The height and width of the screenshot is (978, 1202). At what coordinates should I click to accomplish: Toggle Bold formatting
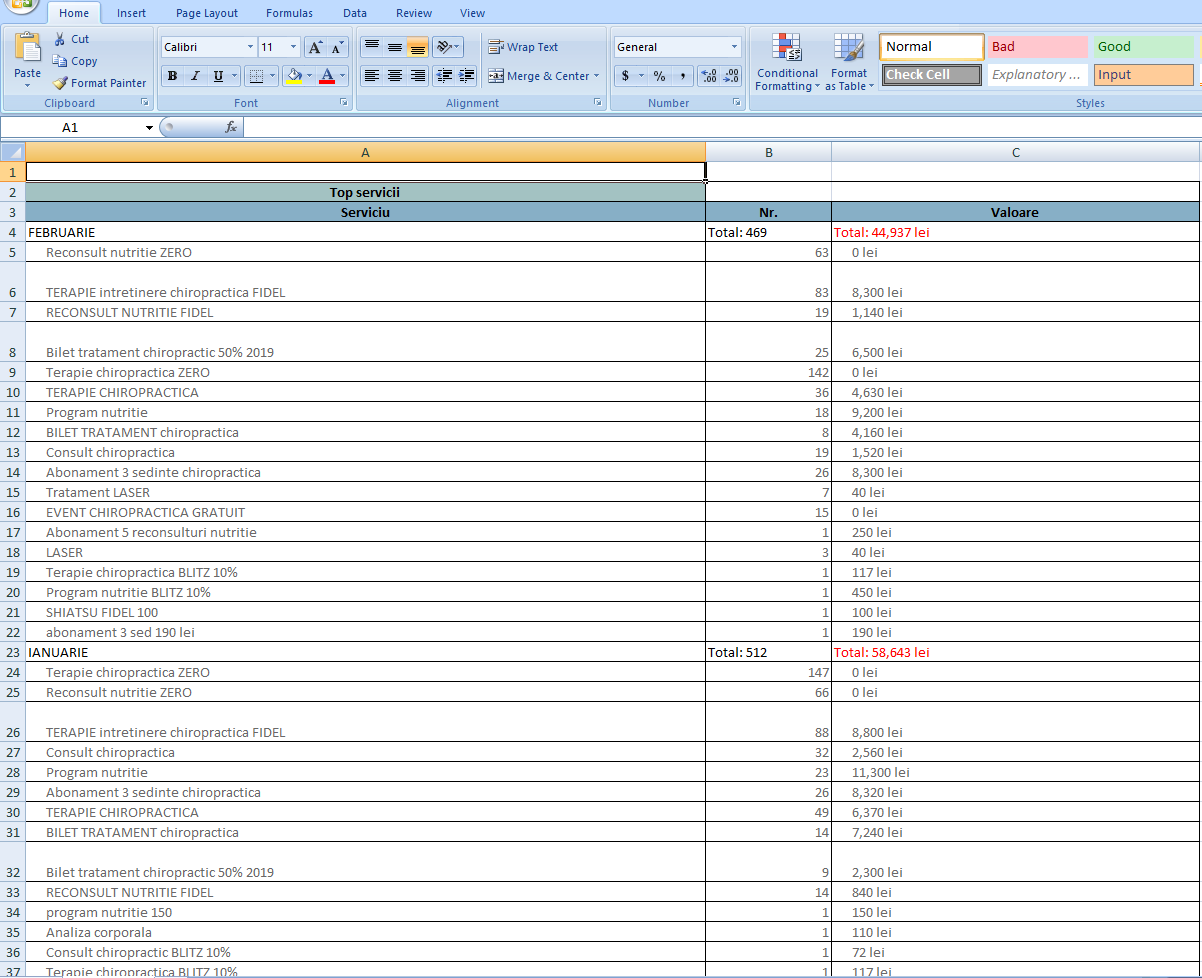[x=172, y=76]
